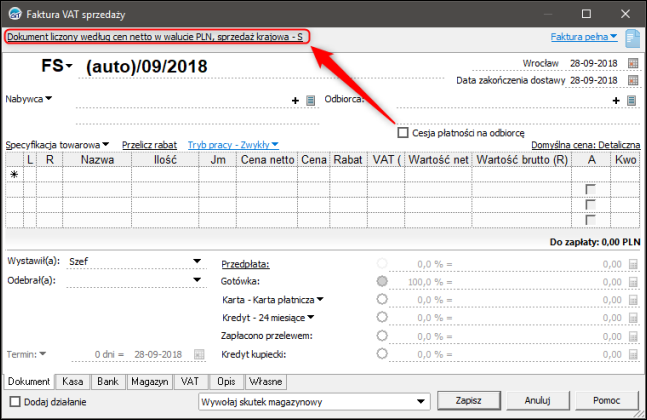Image resolution: width=647 pixels, height=420 pixels.
Task: Tick third checkbox in column A
Action: pyautogui.click(x=590, y=220)
